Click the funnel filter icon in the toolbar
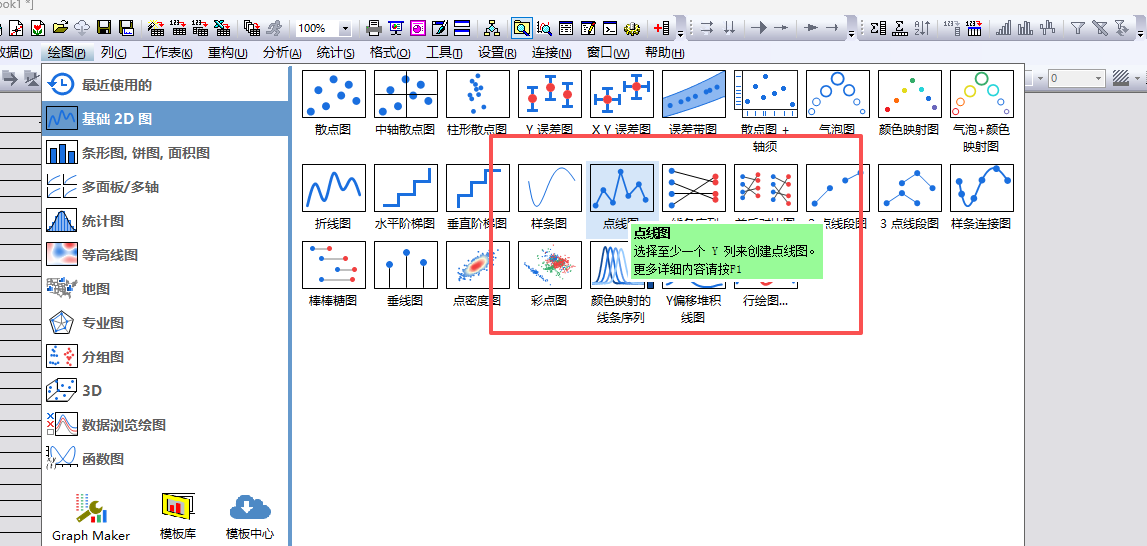The height and width of the screenshot is (546, 1147). point(1078,28)
